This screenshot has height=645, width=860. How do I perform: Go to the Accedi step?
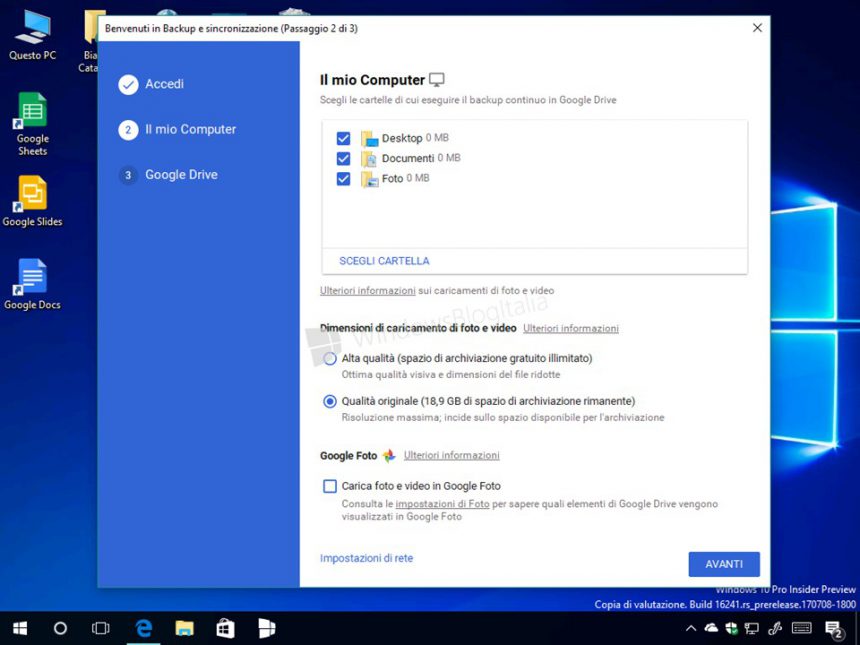(164, 84)
